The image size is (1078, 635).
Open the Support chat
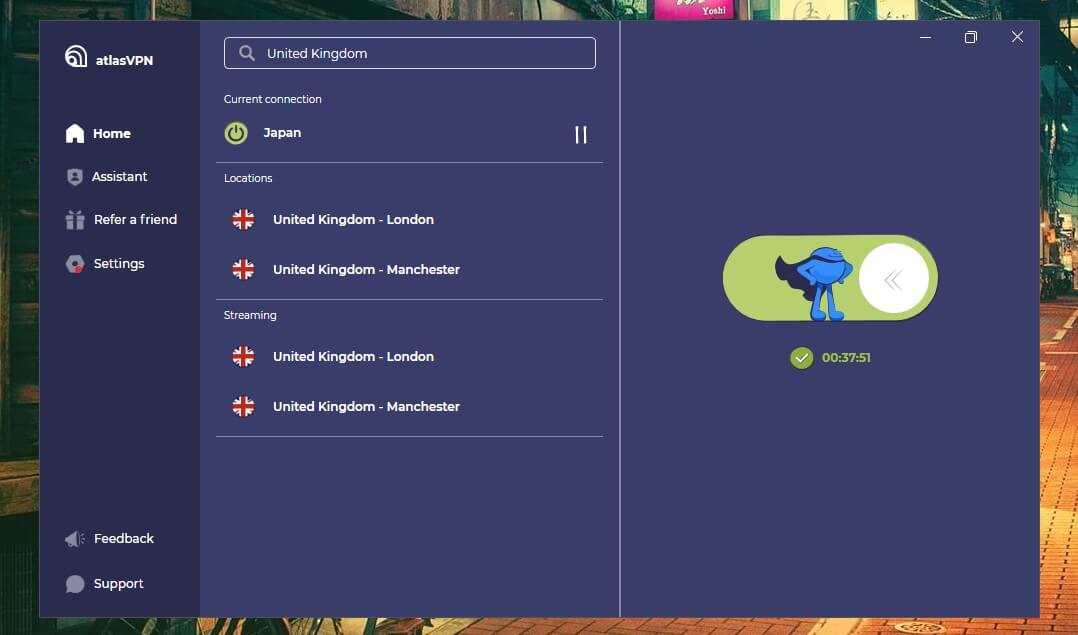point(104,583)
